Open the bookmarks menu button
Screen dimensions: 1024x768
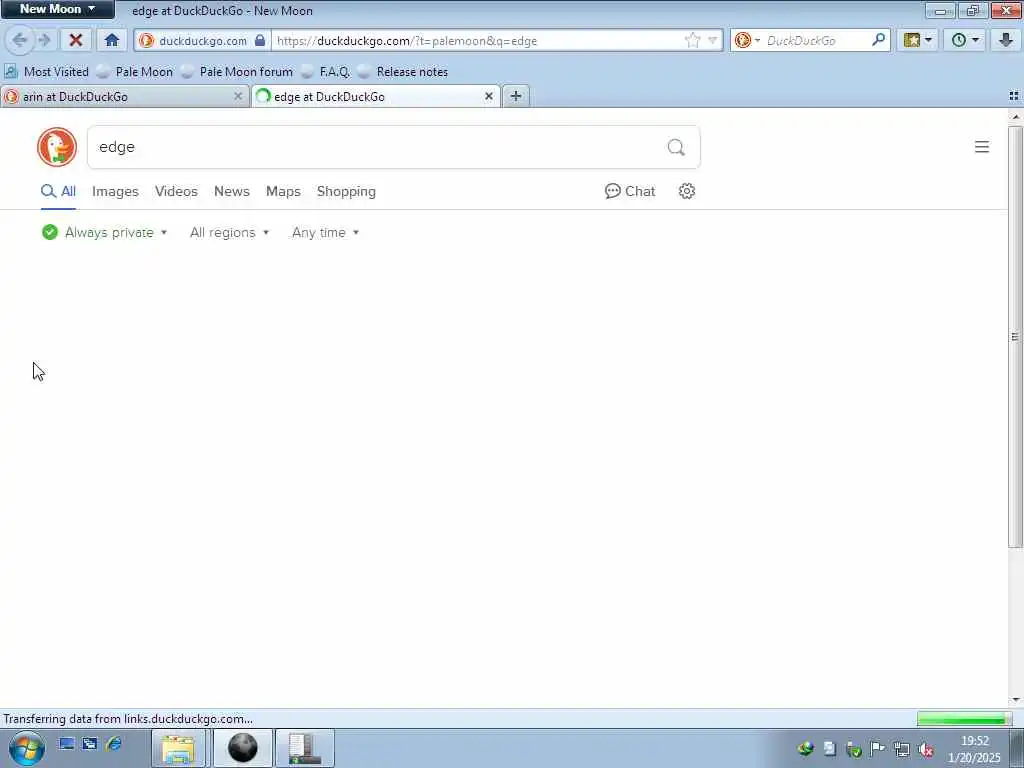point(918,40)
